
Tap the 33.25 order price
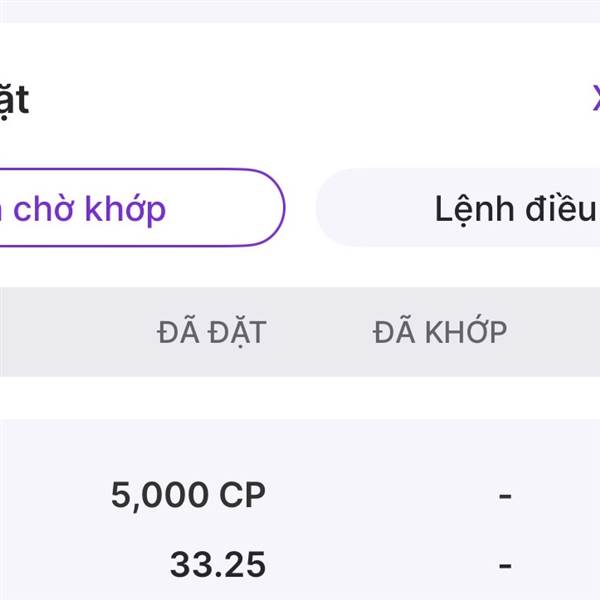point(217,565)
